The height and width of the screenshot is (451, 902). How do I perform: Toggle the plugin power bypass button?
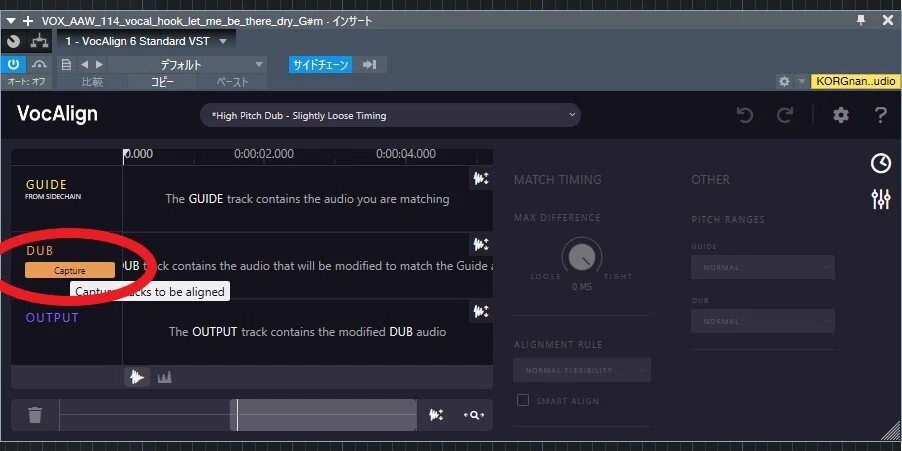pos(13,64)
